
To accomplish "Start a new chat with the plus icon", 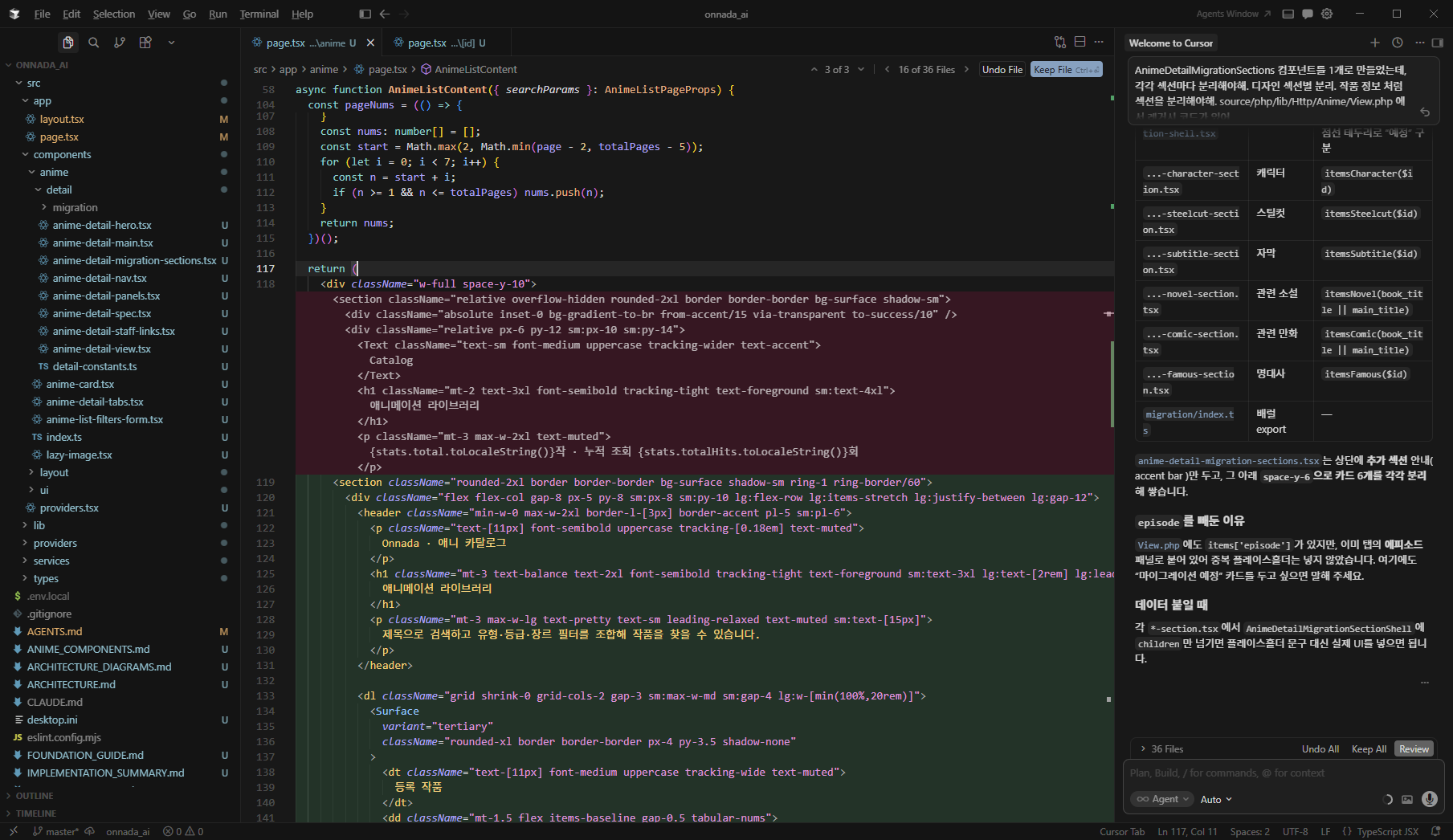I will point(1375,43).
